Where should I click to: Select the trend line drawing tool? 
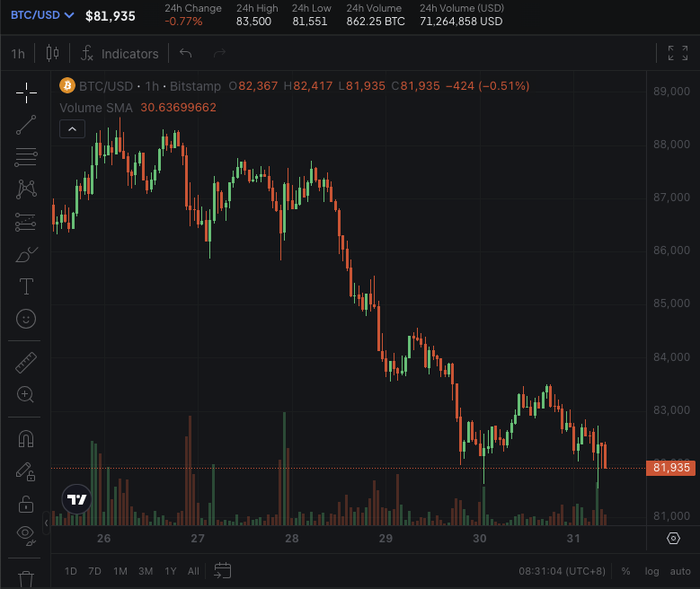[26, 124]
